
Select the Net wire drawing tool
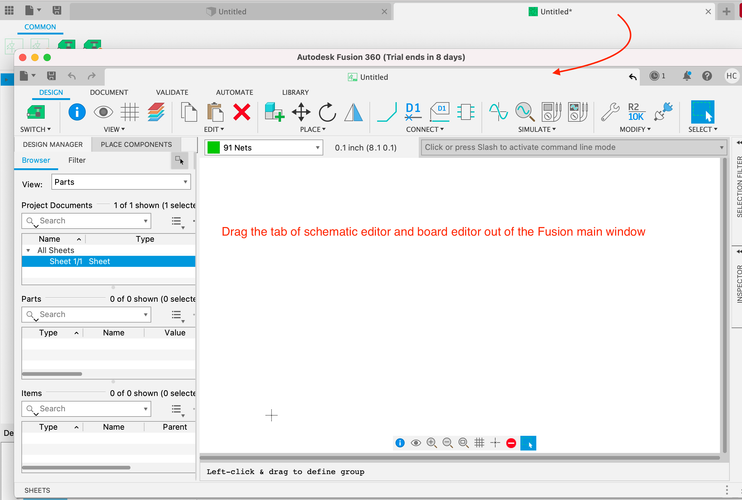pyautogui.click(x=387, y=112)
